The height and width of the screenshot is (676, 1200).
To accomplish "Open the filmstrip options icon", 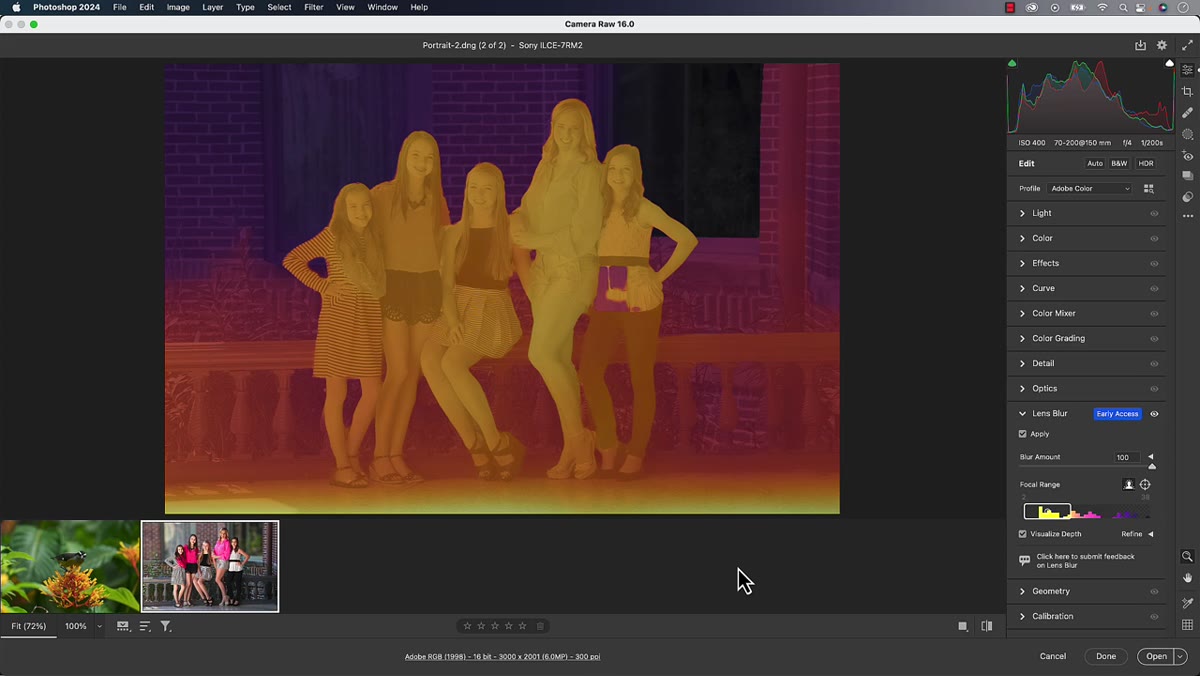I will [x=123, y=626].
